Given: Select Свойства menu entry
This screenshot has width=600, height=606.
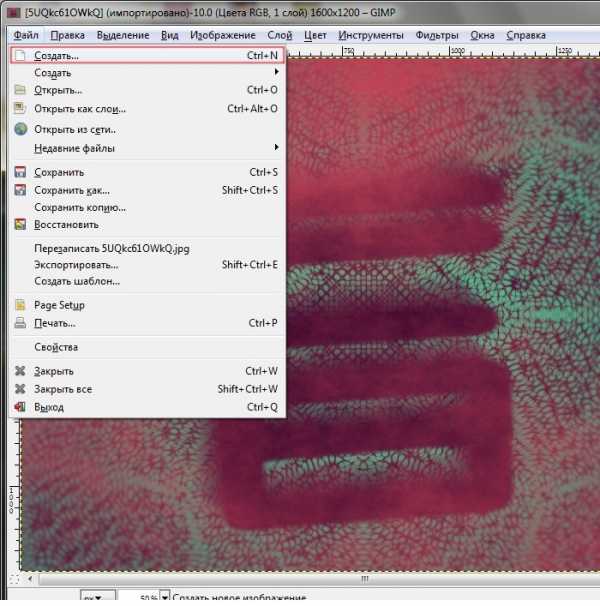Looking at the screenshot, I should point(147,347).
